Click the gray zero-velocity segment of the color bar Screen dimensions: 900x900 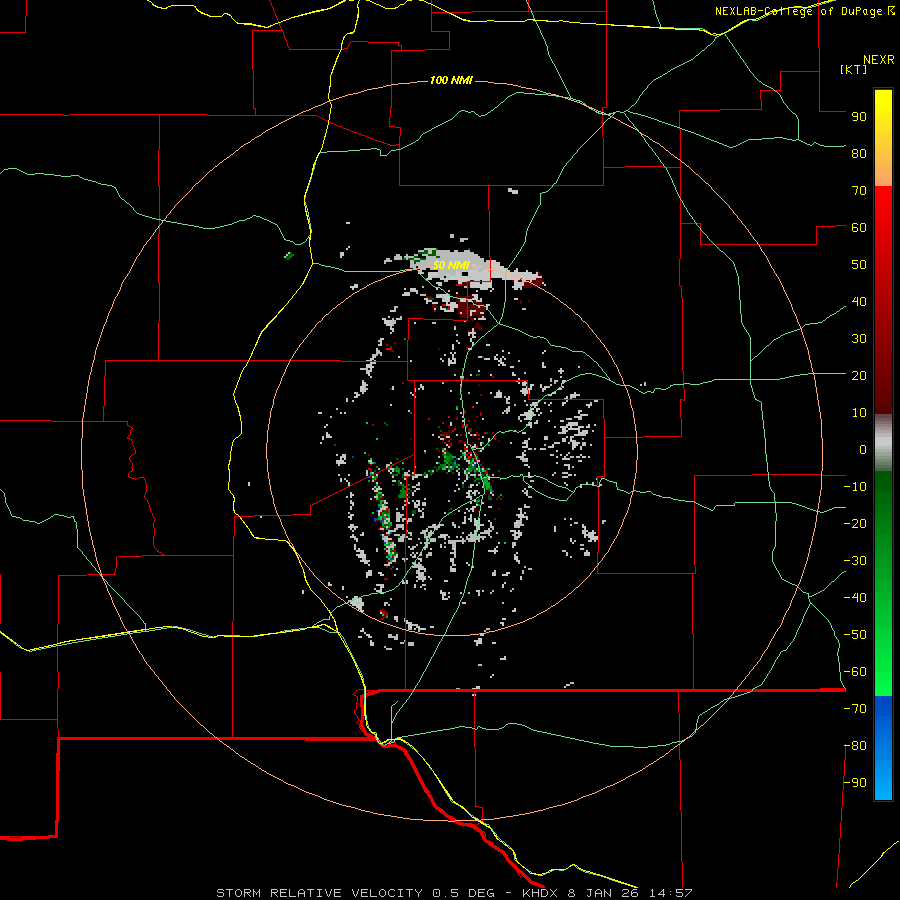tap(883, 443)
